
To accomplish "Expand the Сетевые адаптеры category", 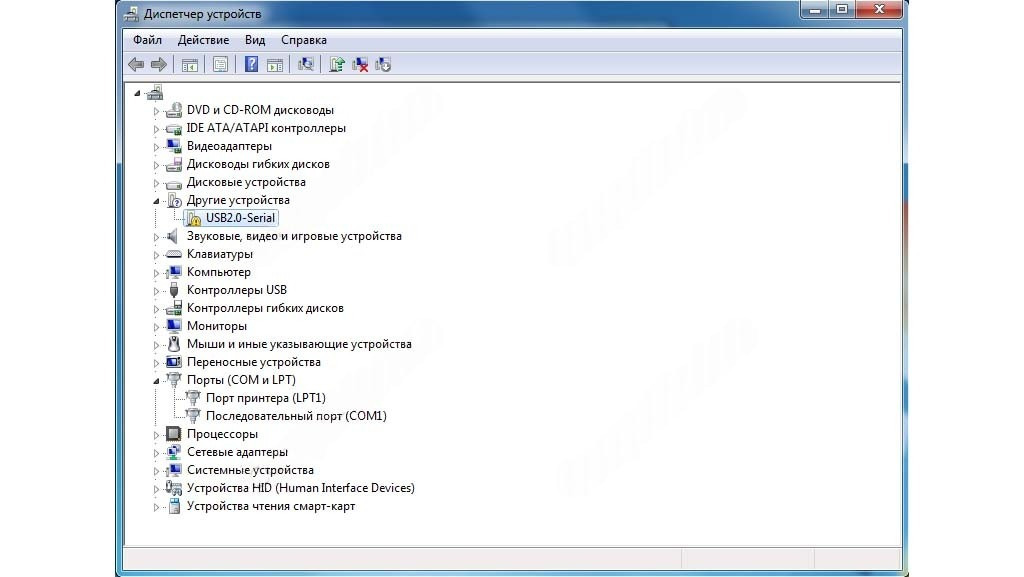I will click(x=156, y=453).
